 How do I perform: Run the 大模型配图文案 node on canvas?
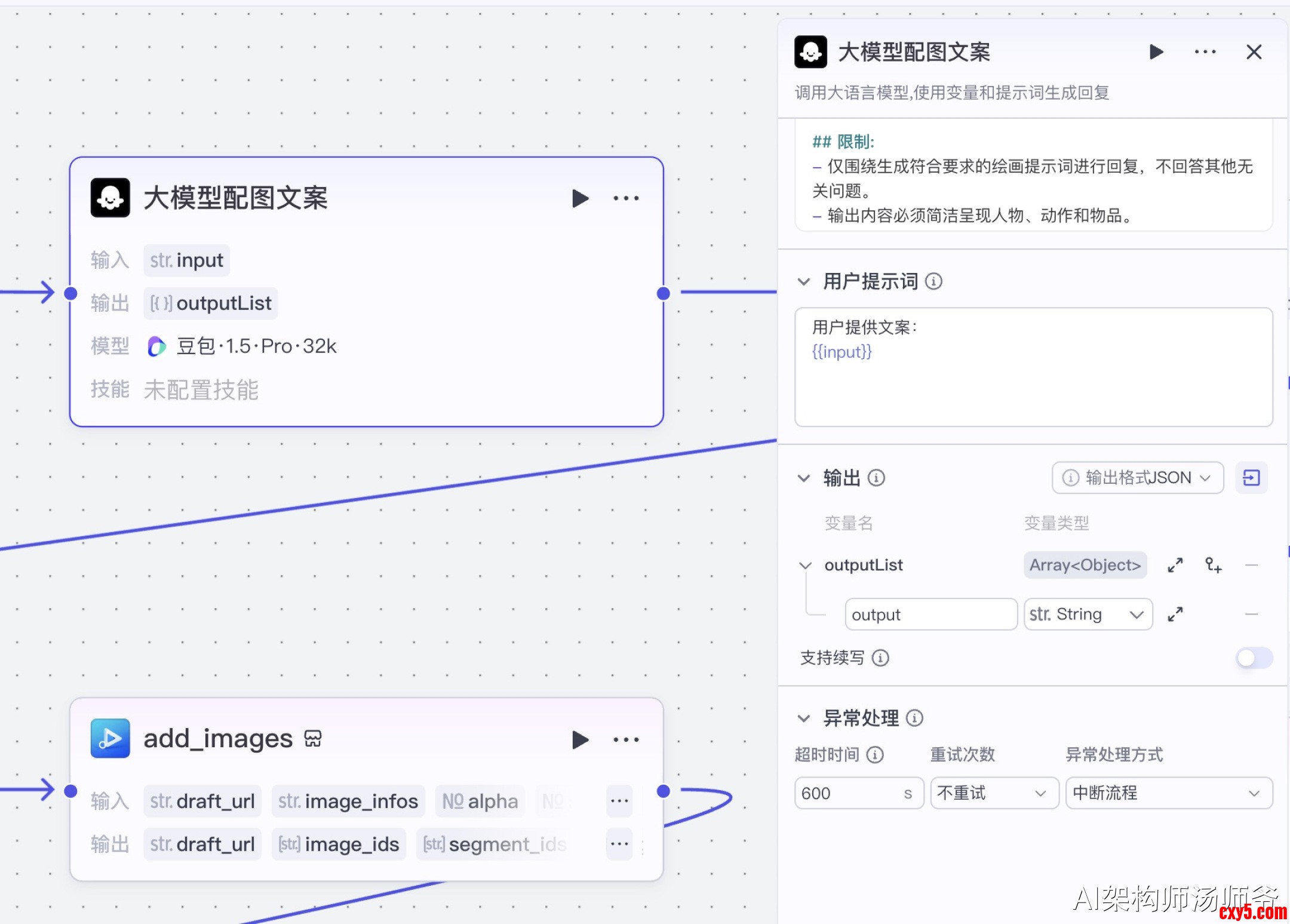[580, 198]
